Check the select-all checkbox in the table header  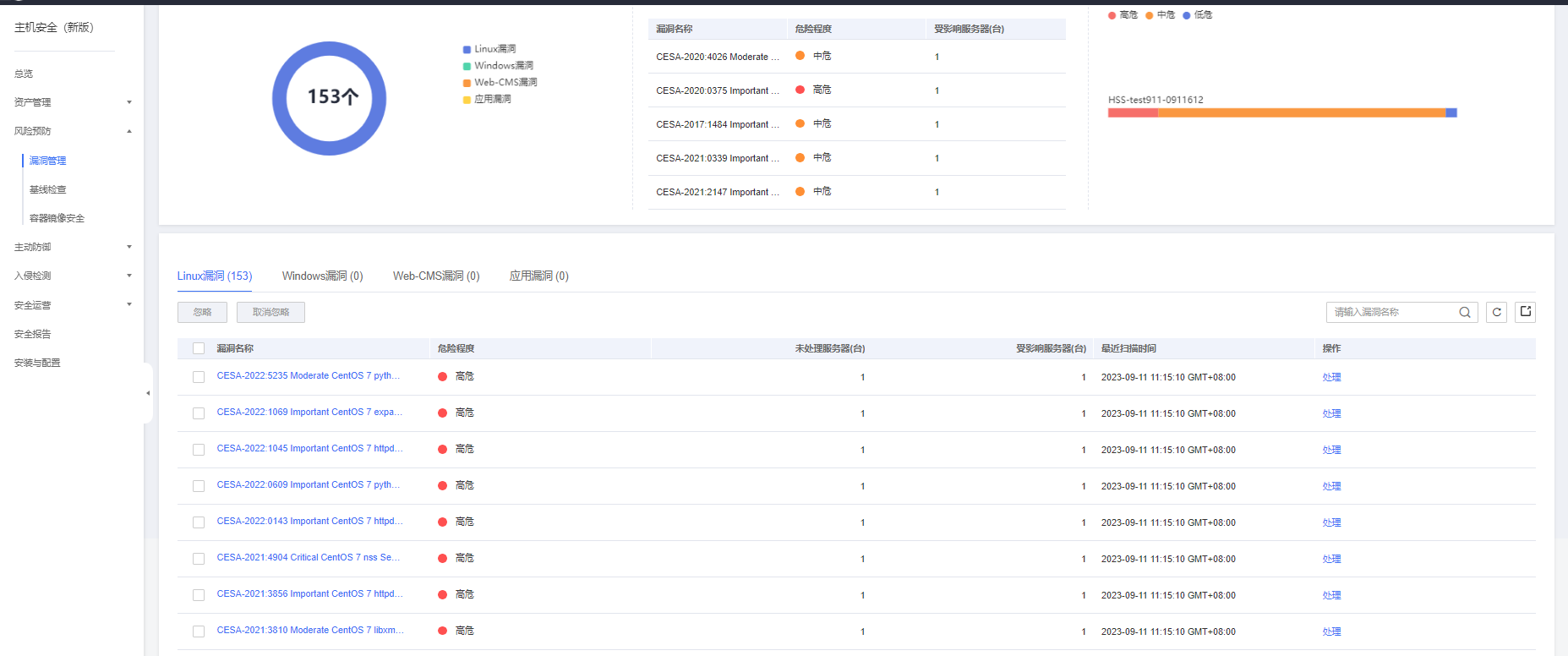199,348
